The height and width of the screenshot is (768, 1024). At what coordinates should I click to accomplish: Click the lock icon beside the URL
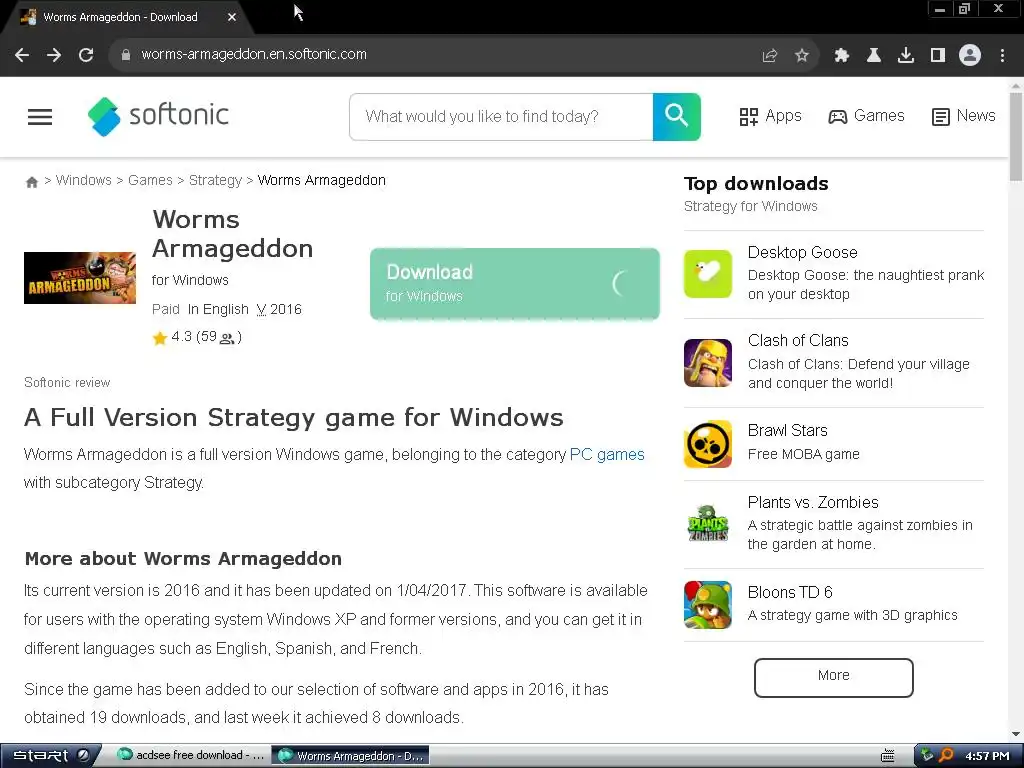click(126, 55)
